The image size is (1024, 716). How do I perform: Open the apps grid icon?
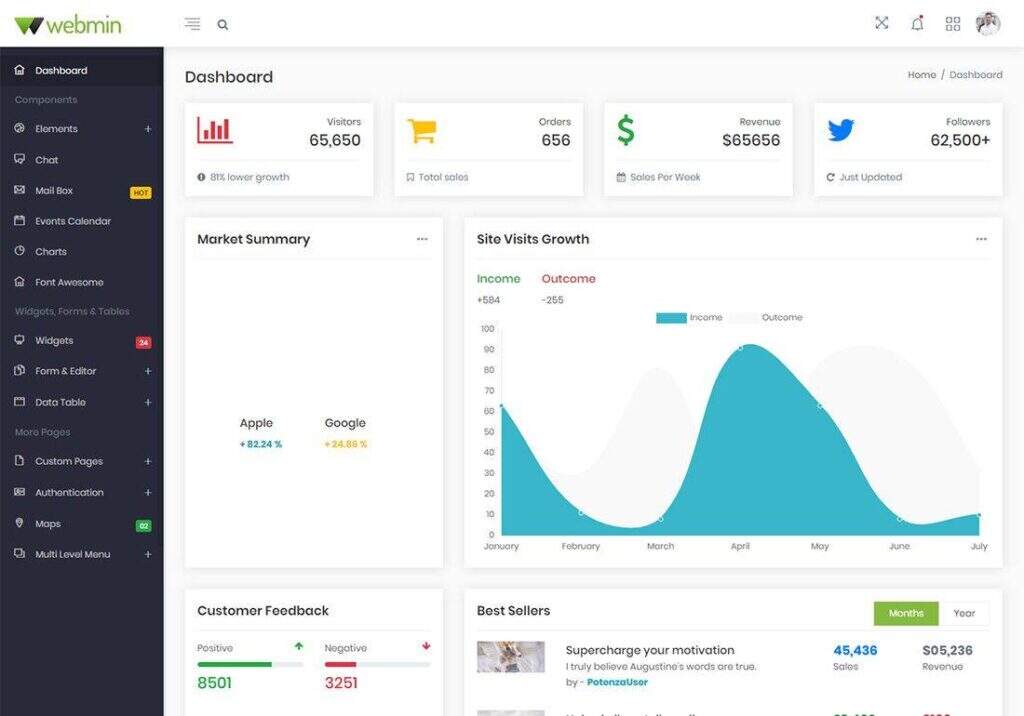tap(952, 24)
